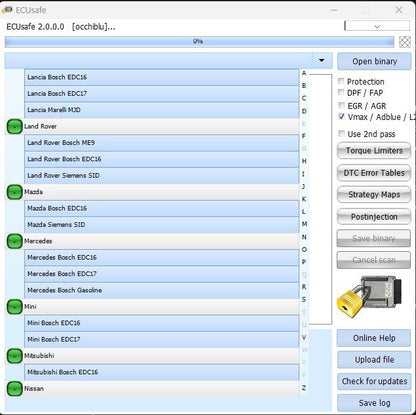Select Lancia Bosch EDC17 entry
The image size is (416, 415).
click(x=162, y=94)
